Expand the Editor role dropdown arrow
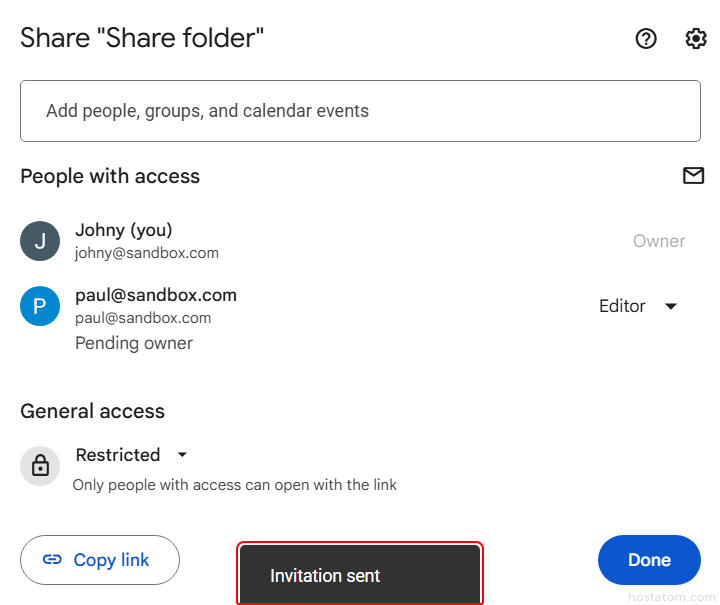The width and height of the screenshot is (720, 605). [671, 306]
